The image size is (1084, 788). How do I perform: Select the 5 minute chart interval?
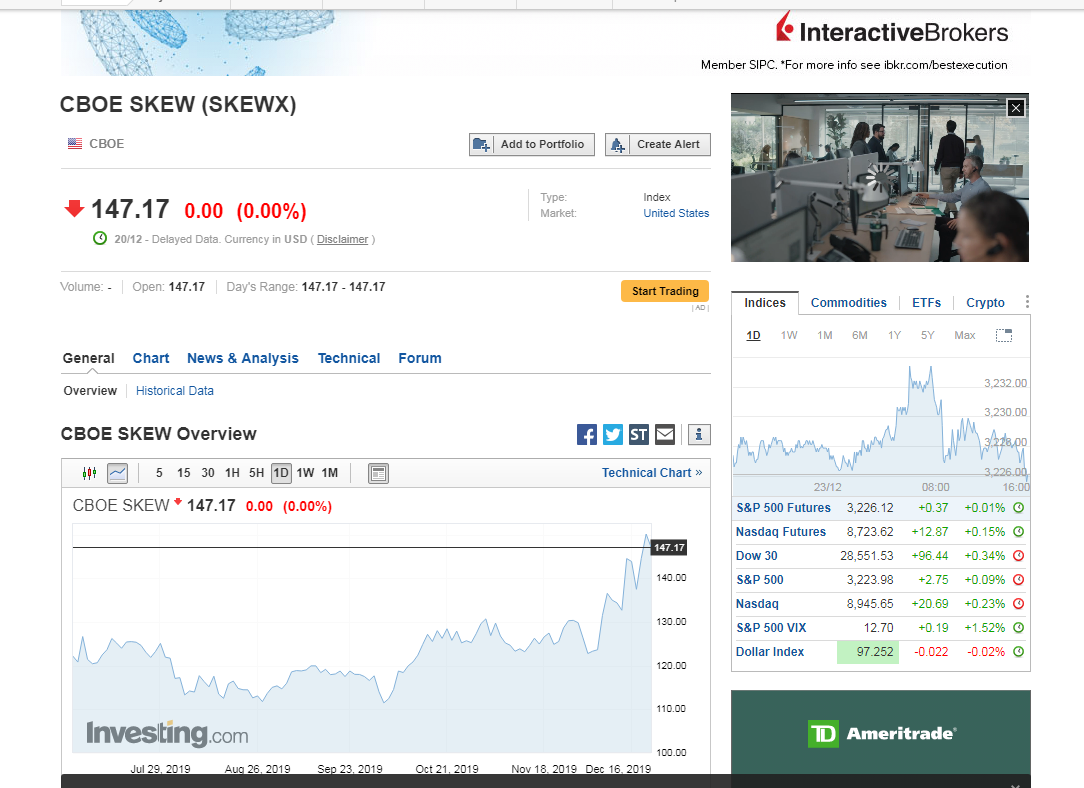159,473
